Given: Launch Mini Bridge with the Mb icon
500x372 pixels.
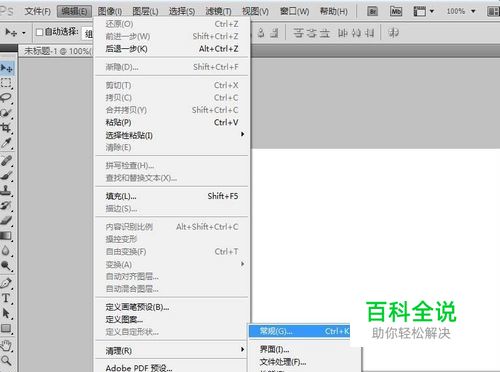Looking at the screenshot, I should (x=396, y=12).
